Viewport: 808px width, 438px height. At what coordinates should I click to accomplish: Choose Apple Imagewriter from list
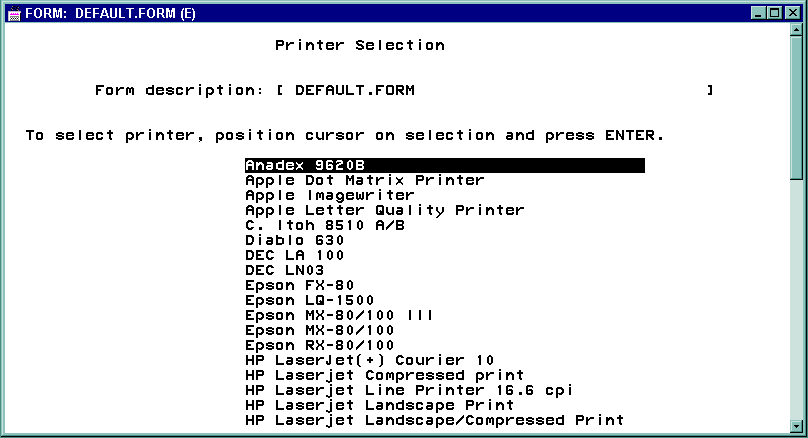coord(329,195)
